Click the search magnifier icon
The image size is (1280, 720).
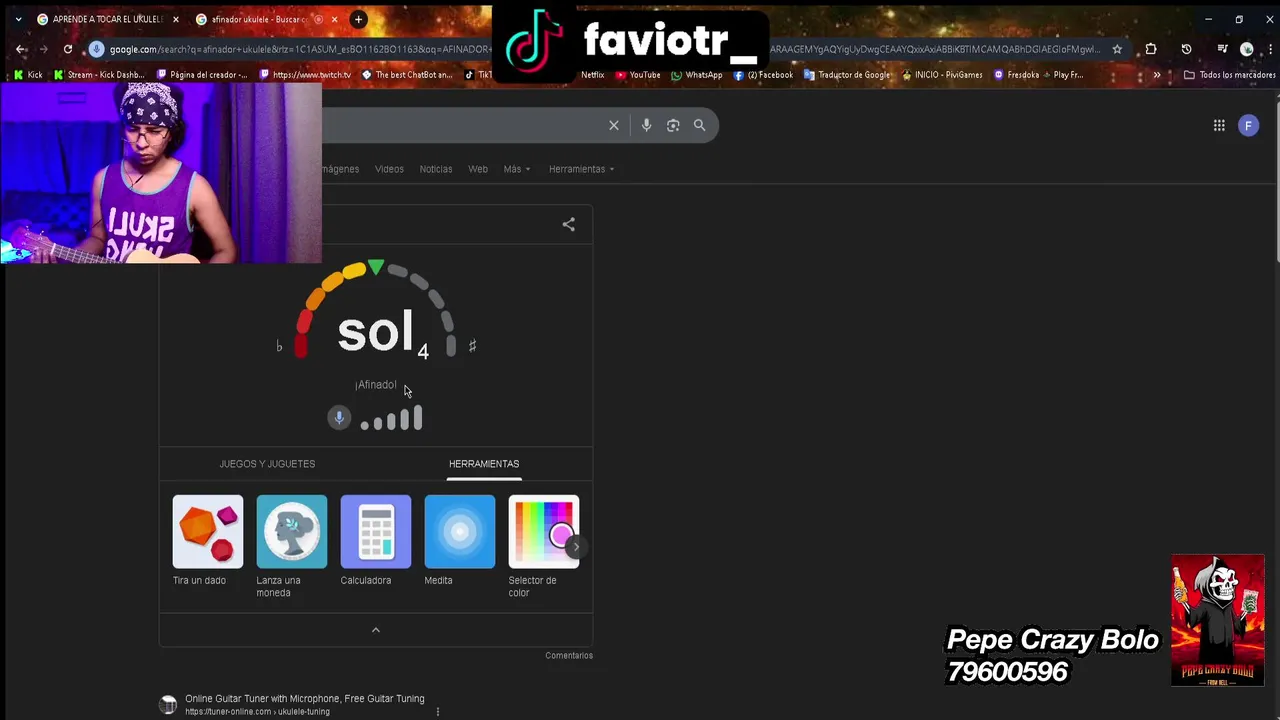click(700, 125)
